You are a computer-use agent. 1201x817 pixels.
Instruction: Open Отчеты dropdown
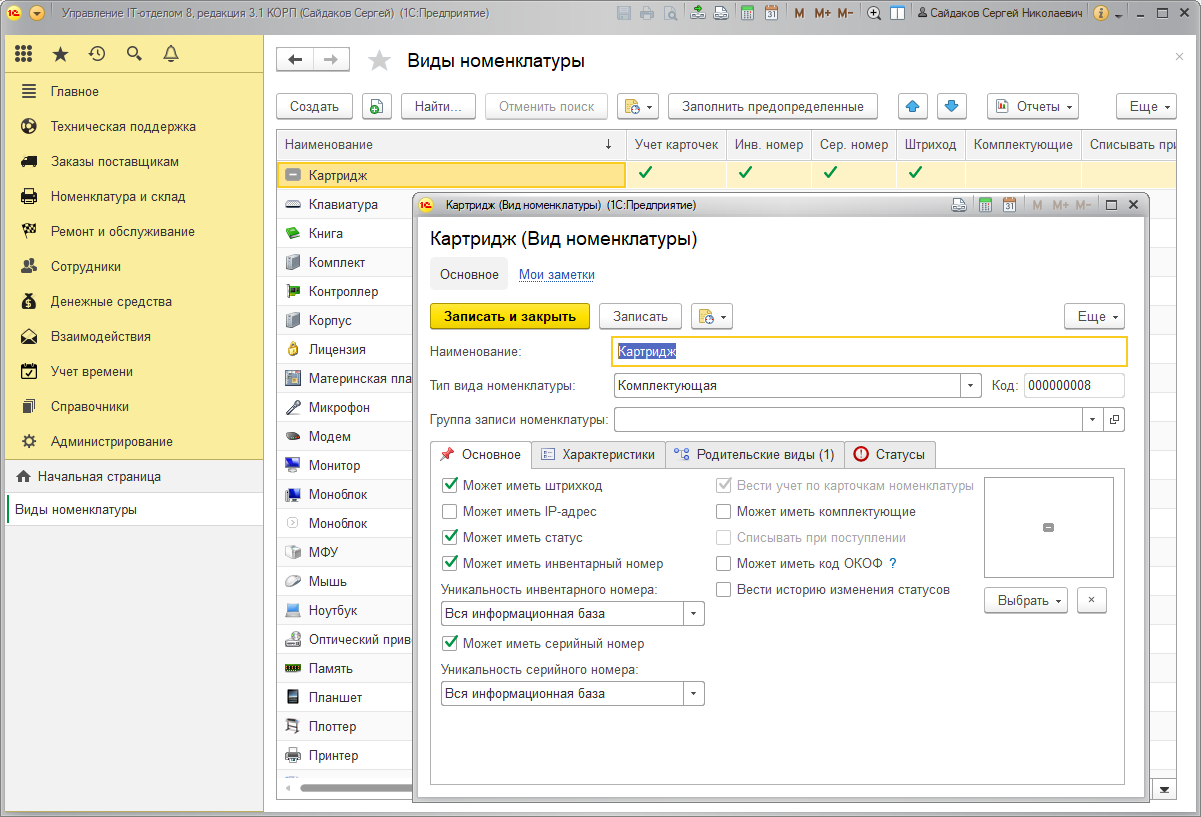[1033, 106]
